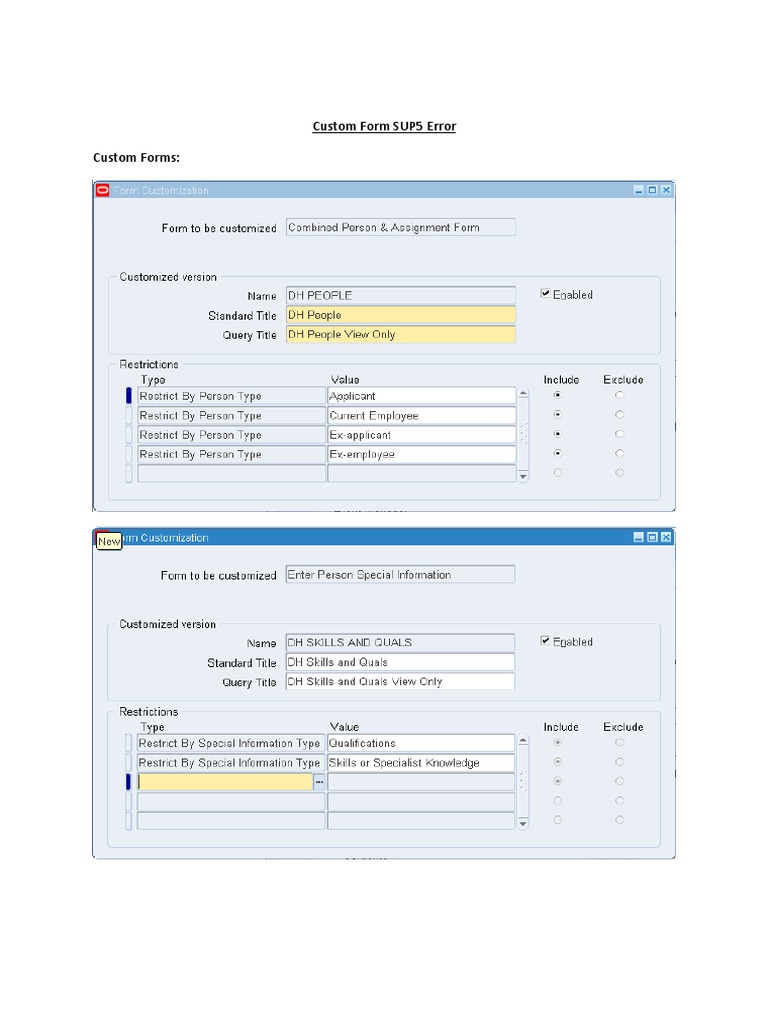Select Exclude radio for Applicant row
Viewport: 768px width, 1024px height.
(619, 395)
